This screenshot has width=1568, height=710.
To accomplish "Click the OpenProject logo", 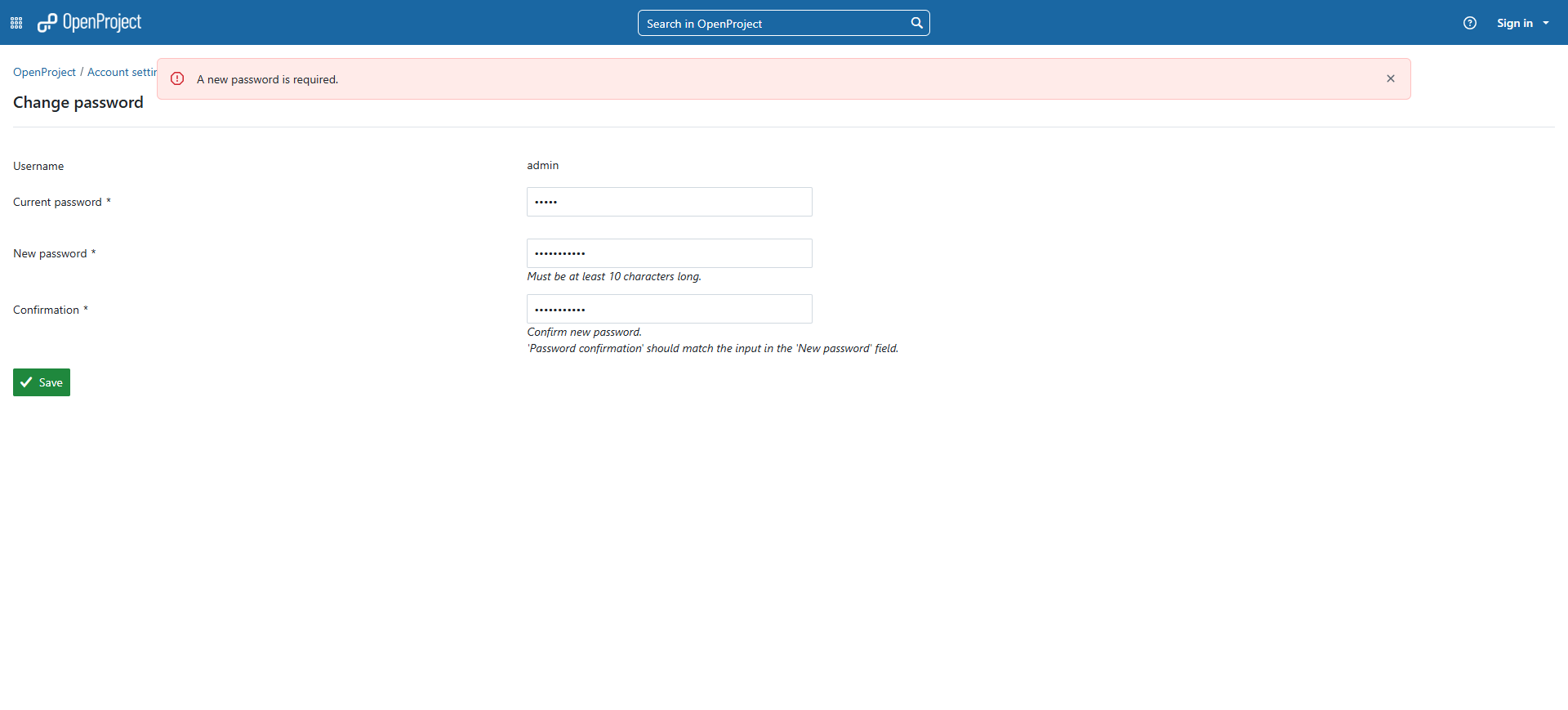I will coord(90,23).
